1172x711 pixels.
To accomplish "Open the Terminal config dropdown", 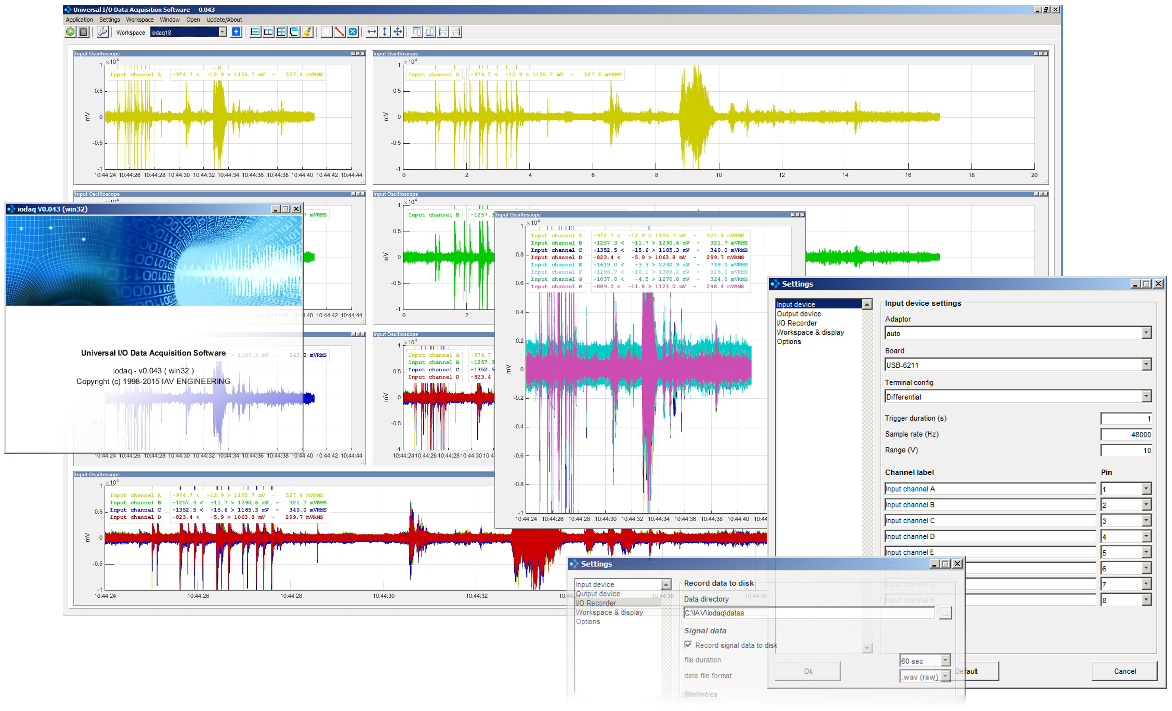I will coord(1146,396).
